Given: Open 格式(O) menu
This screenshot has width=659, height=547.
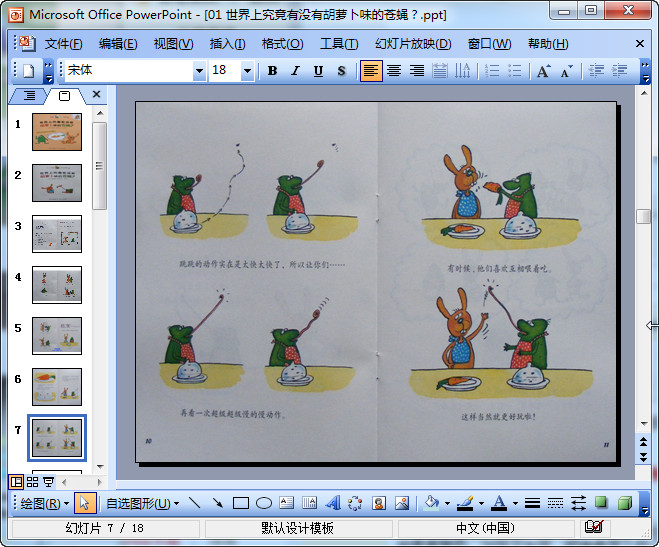Looking at the screenshot, I should pos(282,44).
